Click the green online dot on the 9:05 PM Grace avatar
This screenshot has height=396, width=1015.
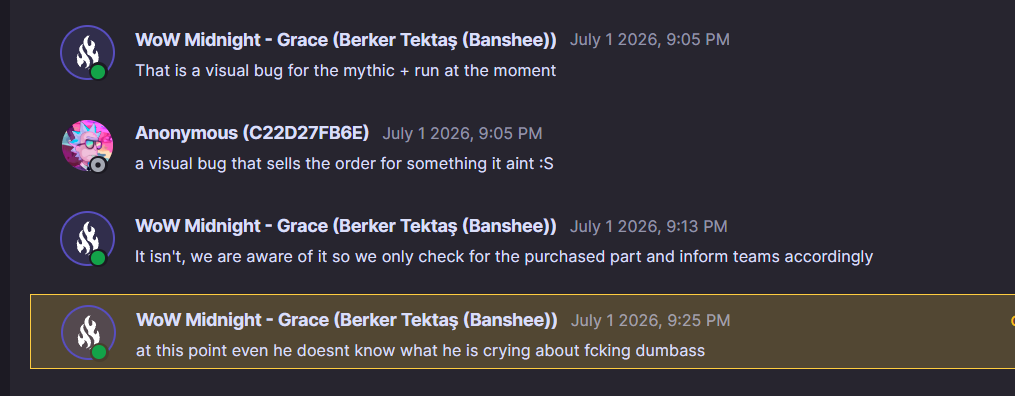(x=98, y=72)
